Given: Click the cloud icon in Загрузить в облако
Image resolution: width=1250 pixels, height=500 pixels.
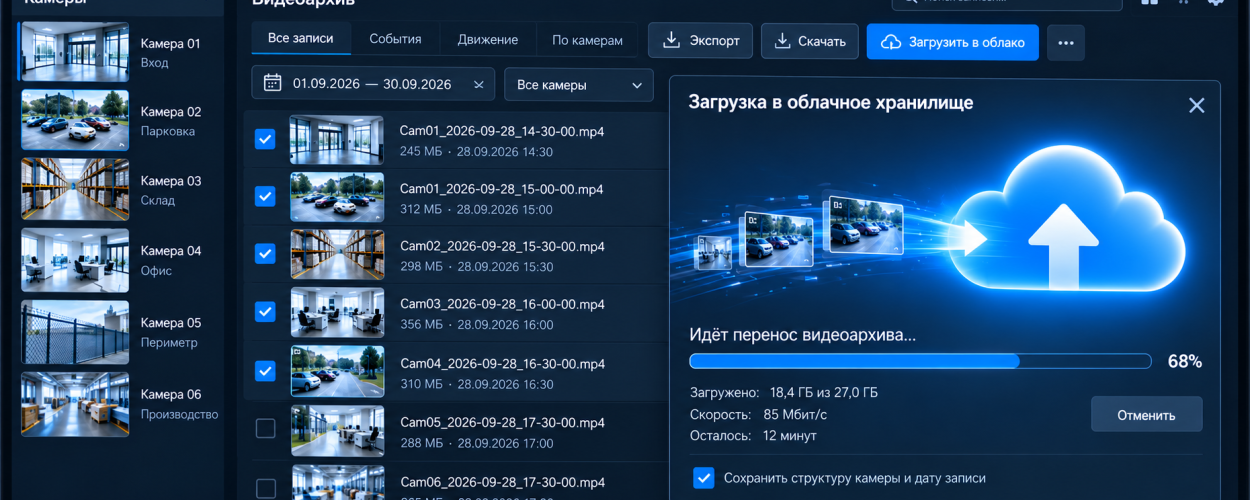Looking at the screenshot, I should pyautogui.click(x=890, y=42).
